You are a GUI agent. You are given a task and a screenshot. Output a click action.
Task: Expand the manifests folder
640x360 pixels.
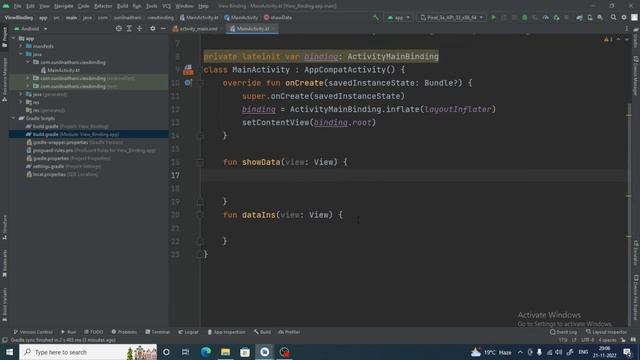pyautogui.click(x=21, y=46)
